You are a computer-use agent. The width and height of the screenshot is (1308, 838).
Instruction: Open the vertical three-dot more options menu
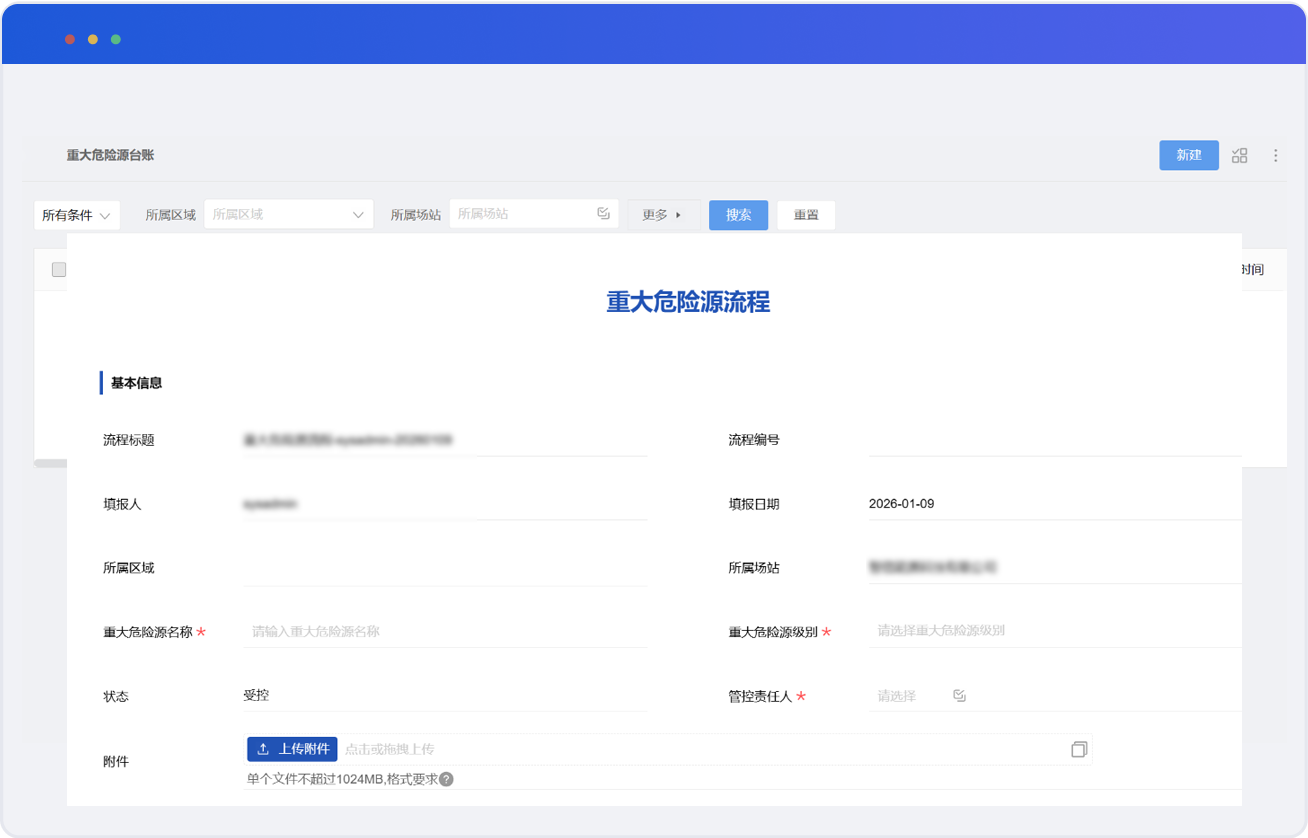pyautogui.click(x=1275, y=155)
